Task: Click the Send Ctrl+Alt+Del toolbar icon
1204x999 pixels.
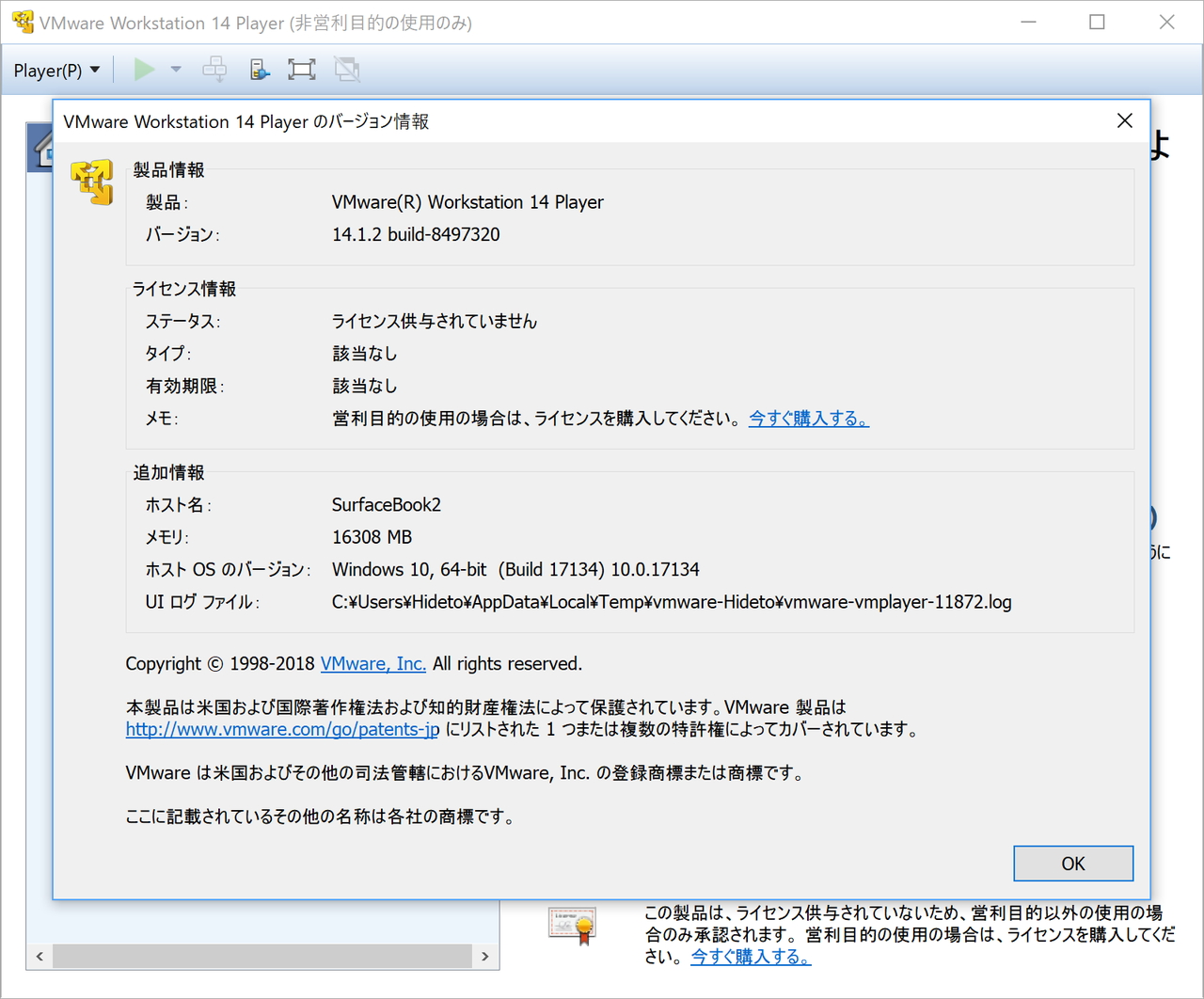Action: 214,69
